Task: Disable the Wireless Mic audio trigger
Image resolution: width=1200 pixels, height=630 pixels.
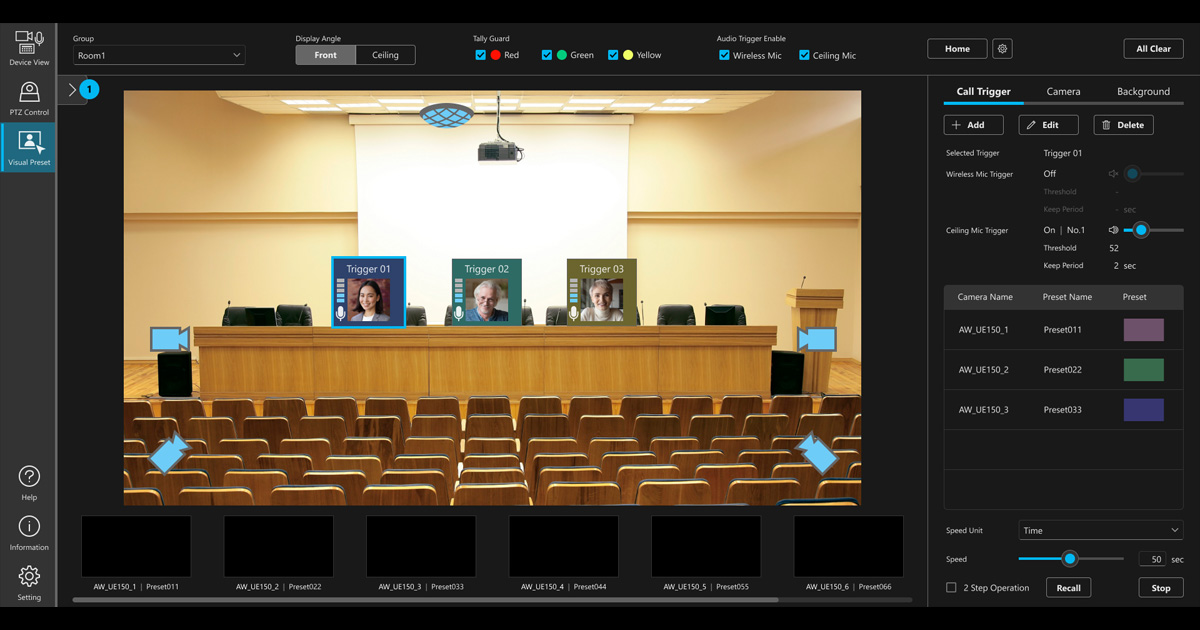Action: 723,56
